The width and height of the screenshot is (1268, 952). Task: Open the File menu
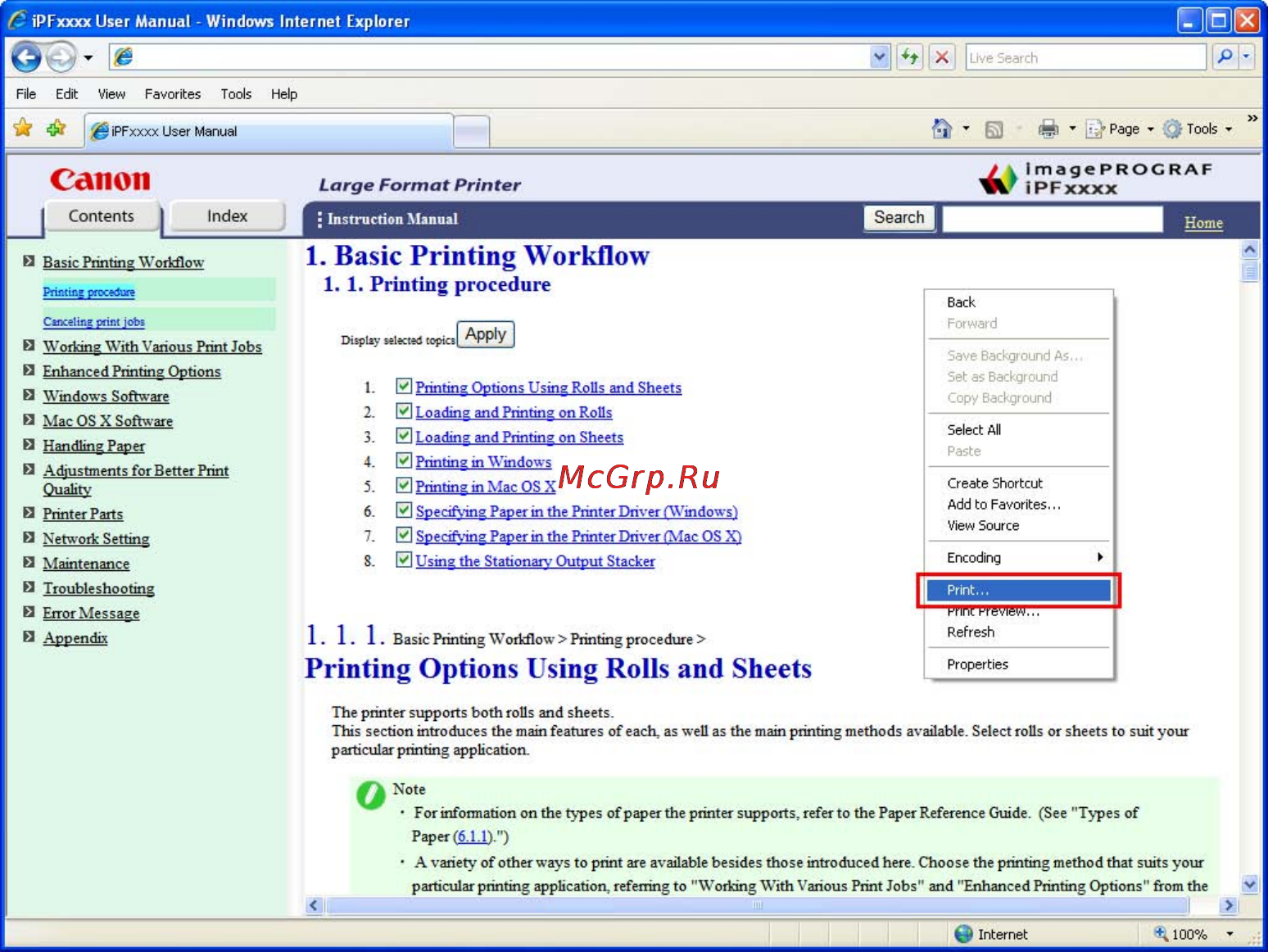(x=26, y=93)
